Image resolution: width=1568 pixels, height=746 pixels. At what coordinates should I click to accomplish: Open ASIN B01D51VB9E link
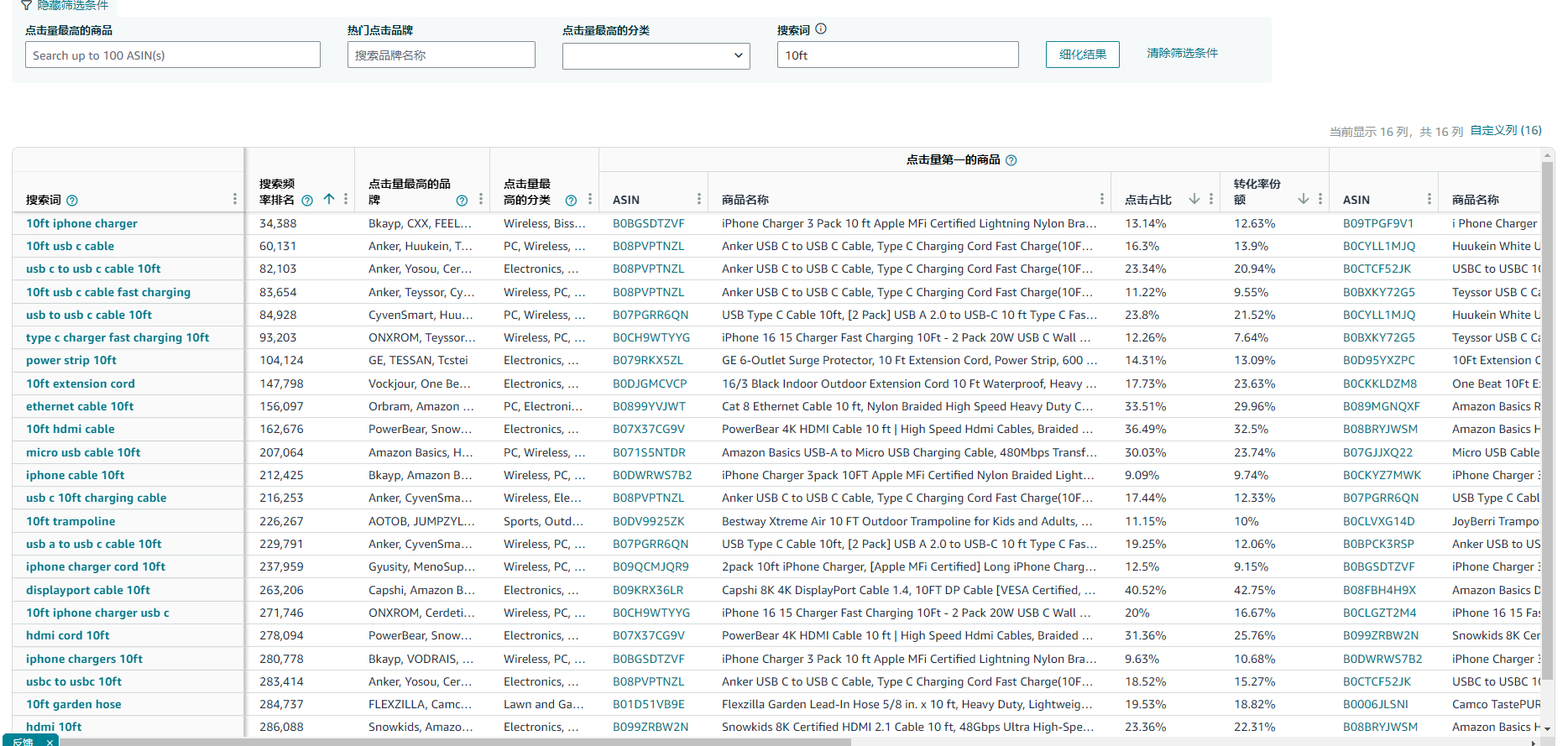(649, 704)
